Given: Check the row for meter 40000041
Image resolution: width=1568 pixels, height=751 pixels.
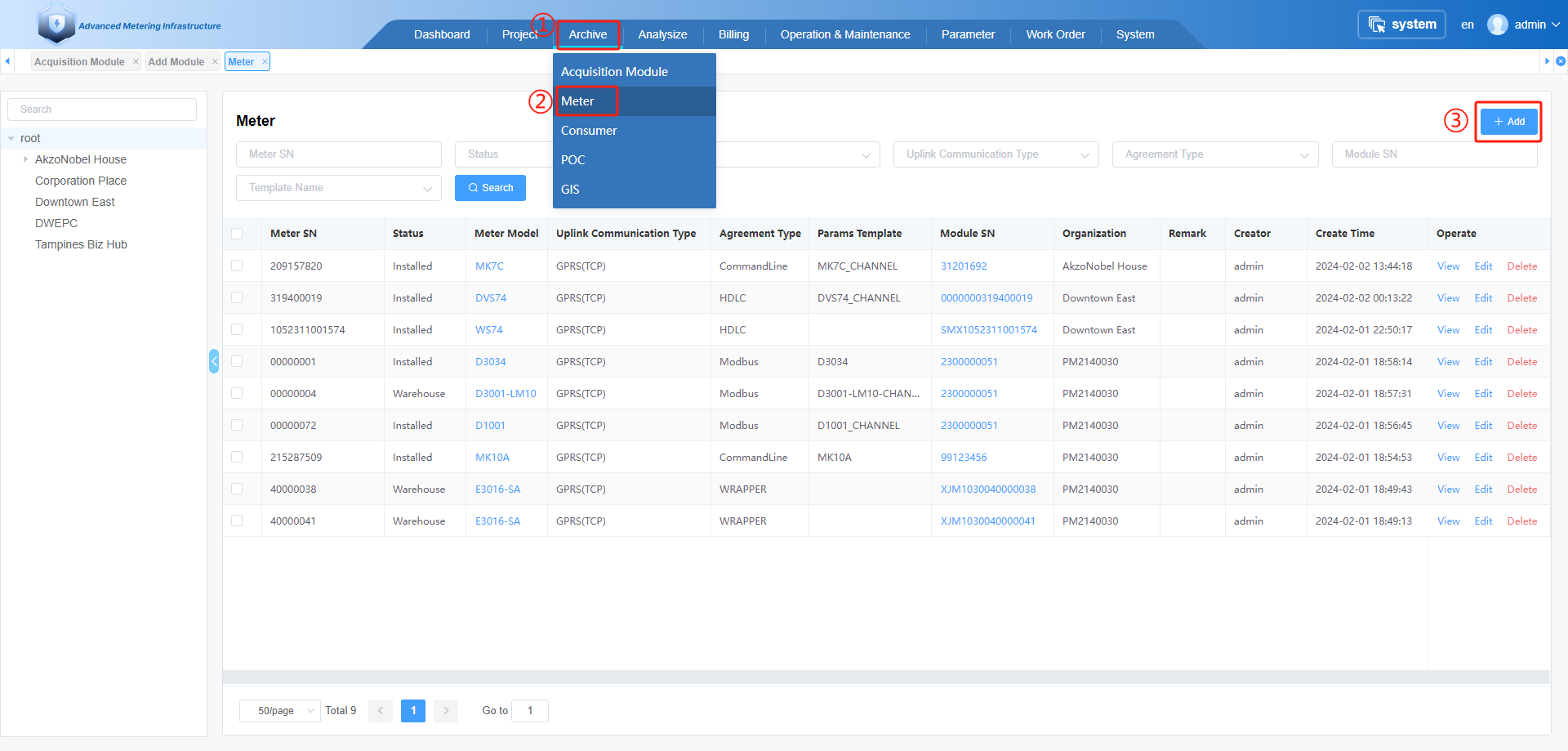Looking at the screenshot, I should (x=237, y=521).
